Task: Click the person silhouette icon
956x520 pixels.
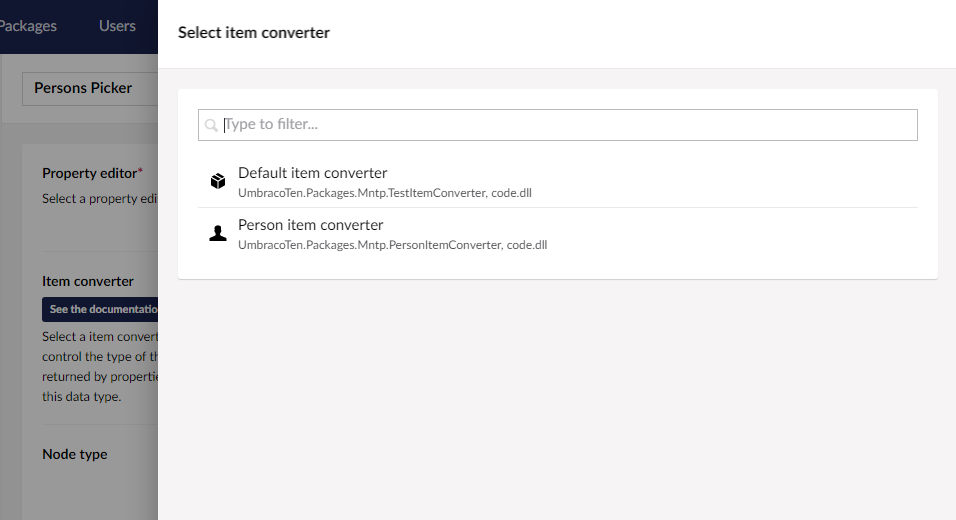Action: coord(218,233)
